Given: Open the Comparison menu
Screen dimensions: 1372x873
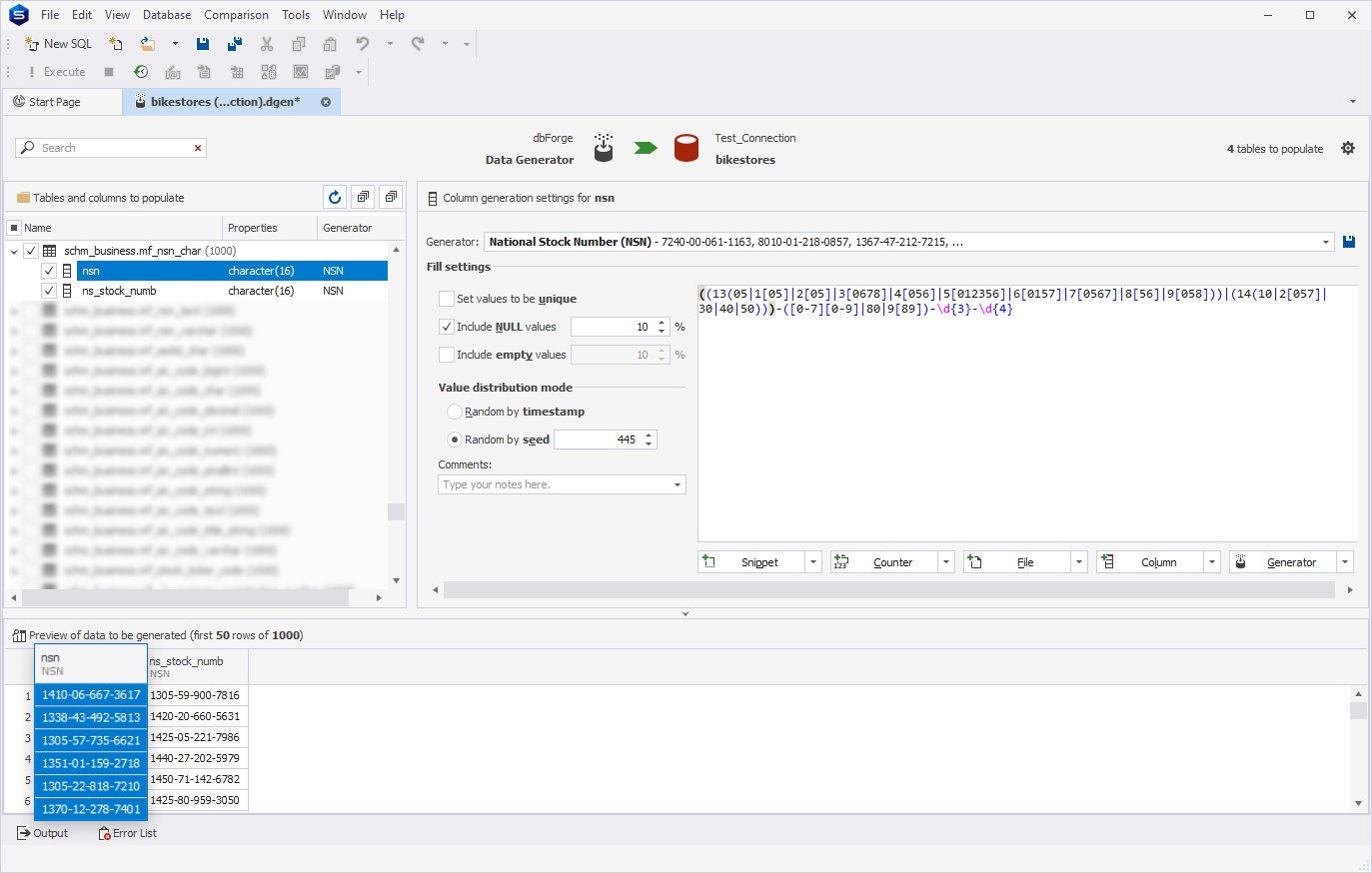Looking at the screenshot, I should [x=236, y=15].
